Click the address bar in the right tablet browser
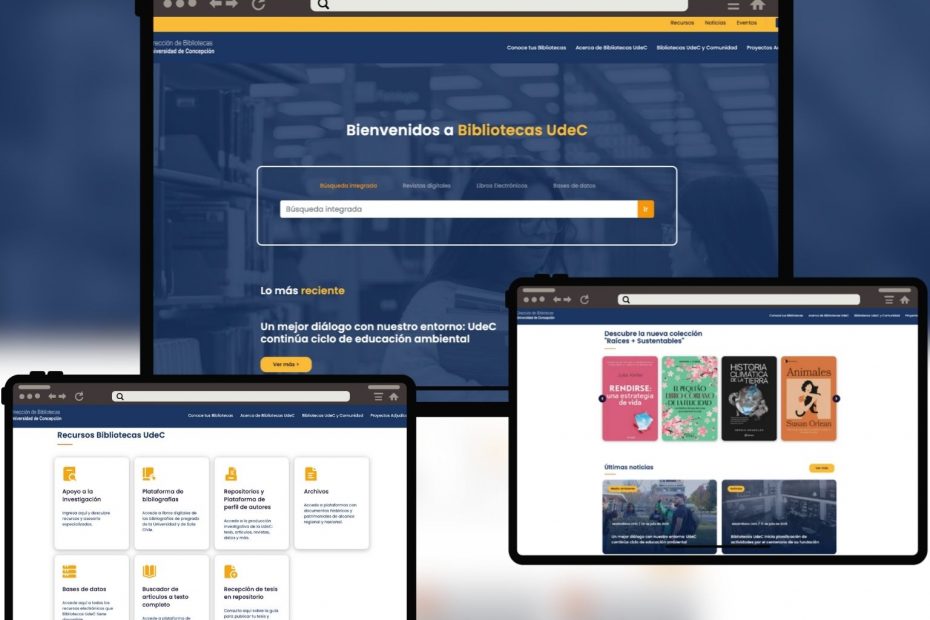 coord(738,300)
